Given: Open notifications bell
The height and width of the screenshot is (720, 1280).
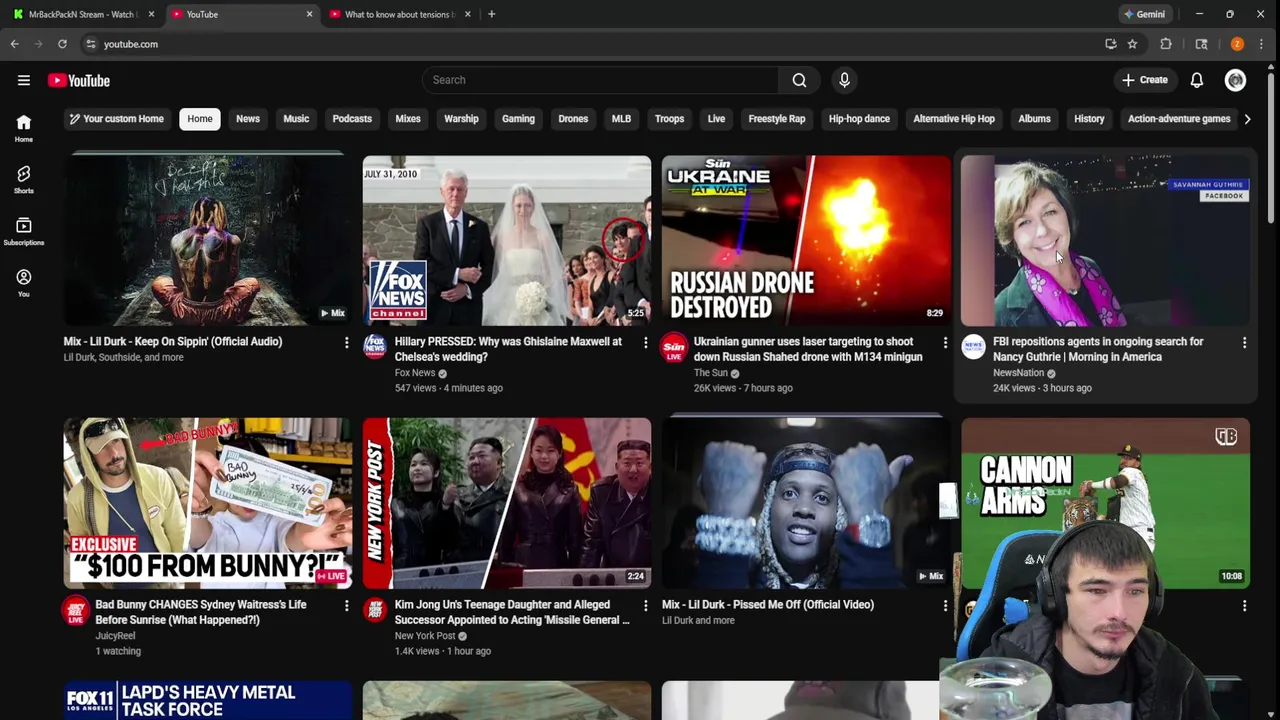Looking at the screenshot, I should point(1196,80).
